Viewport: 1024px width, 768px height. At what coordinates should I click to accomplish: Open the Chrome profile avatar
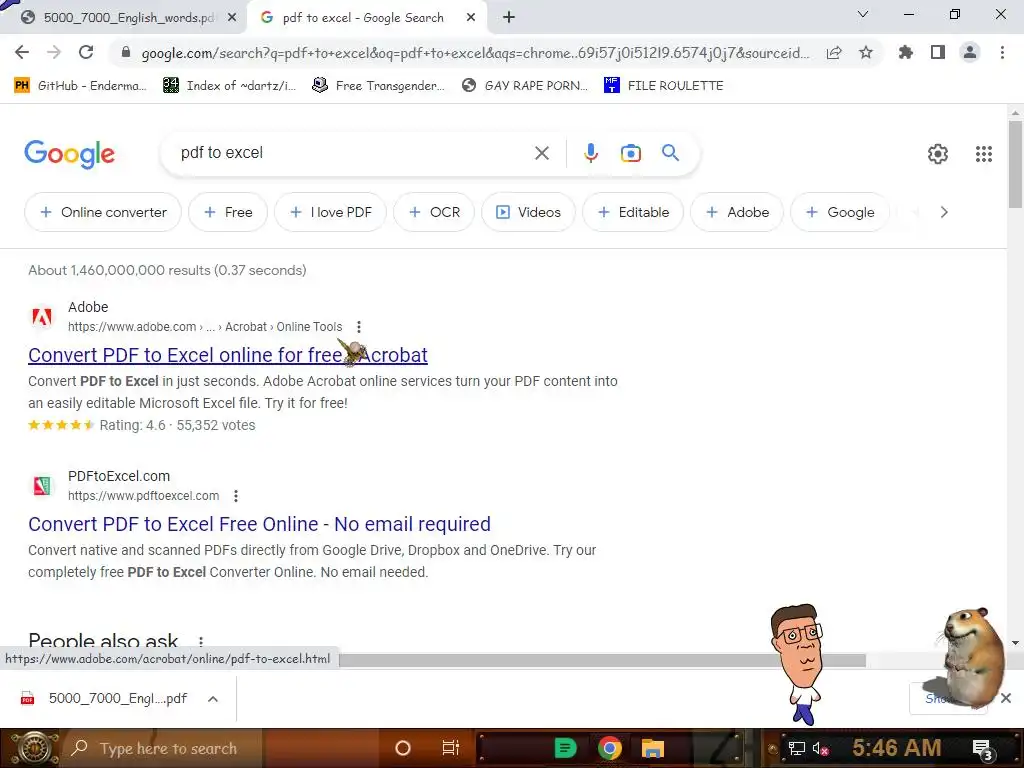click(x=970, y=52)
